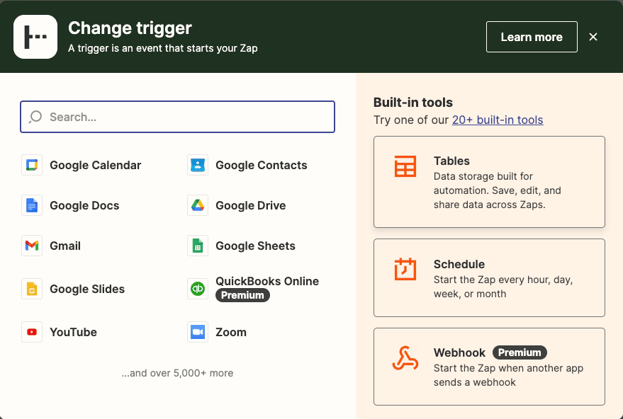Choose the Gmail envelope icon
Screen dimensions: 623x419
32,246
